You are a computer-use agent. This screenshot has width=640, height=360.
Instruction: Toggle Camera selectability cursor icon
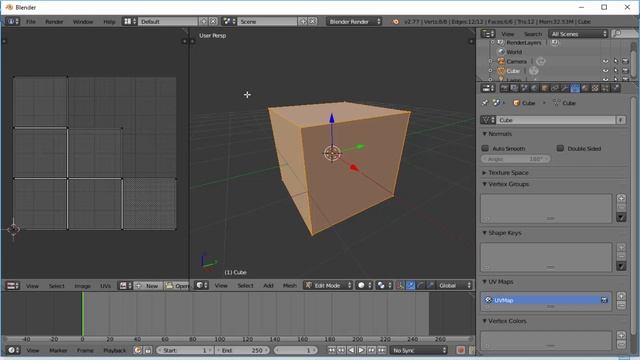616,61
